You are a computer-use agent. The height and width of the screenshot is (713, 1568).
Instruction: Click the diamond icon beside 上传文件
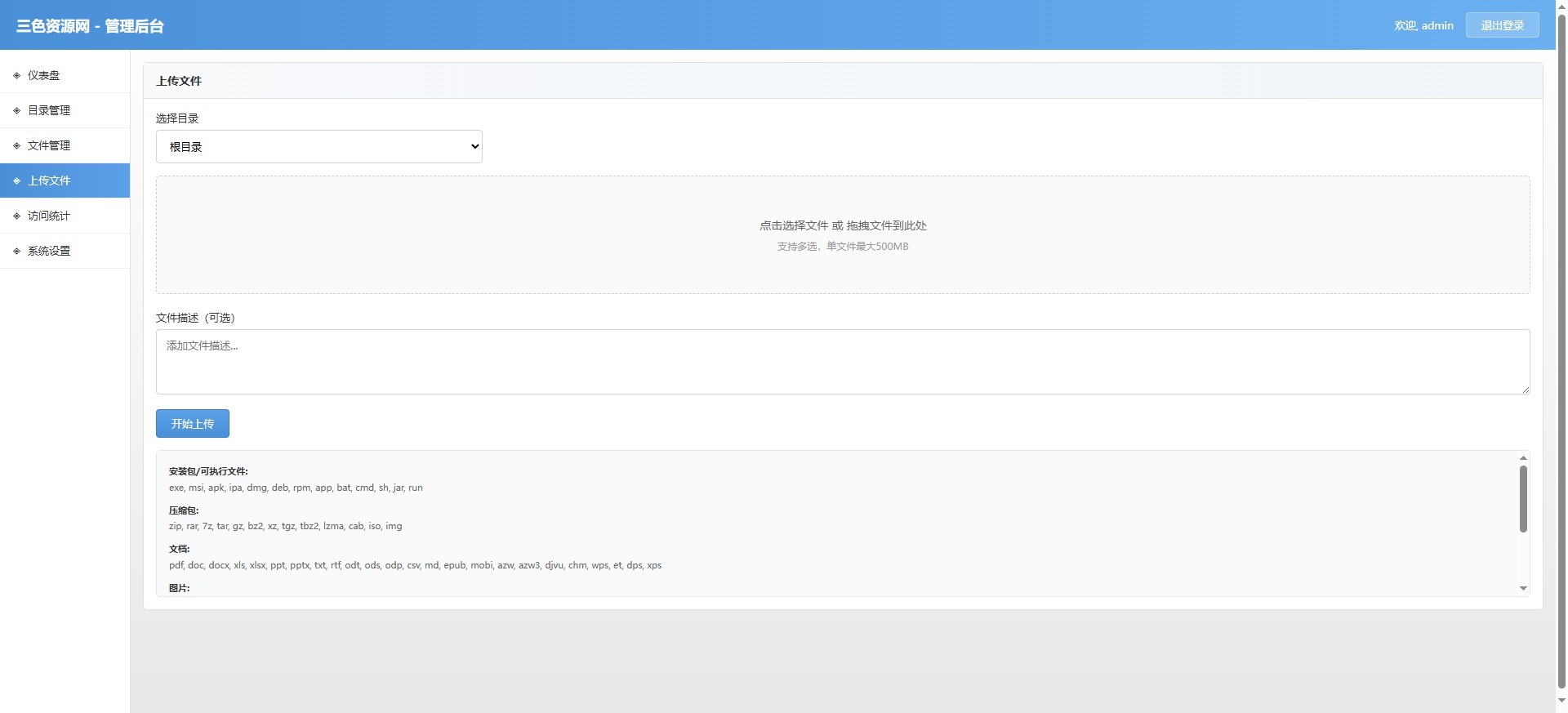click(x=16, y=181)
